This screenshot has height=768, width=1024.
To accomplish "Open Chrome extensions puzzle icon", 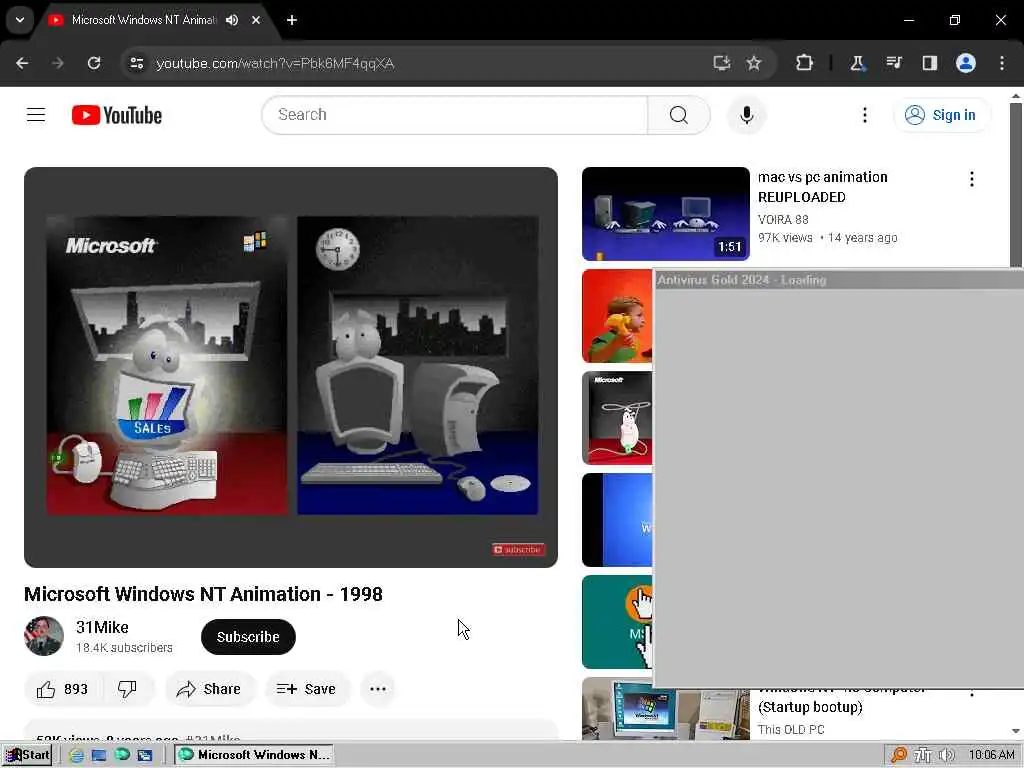I will [805, 63].
